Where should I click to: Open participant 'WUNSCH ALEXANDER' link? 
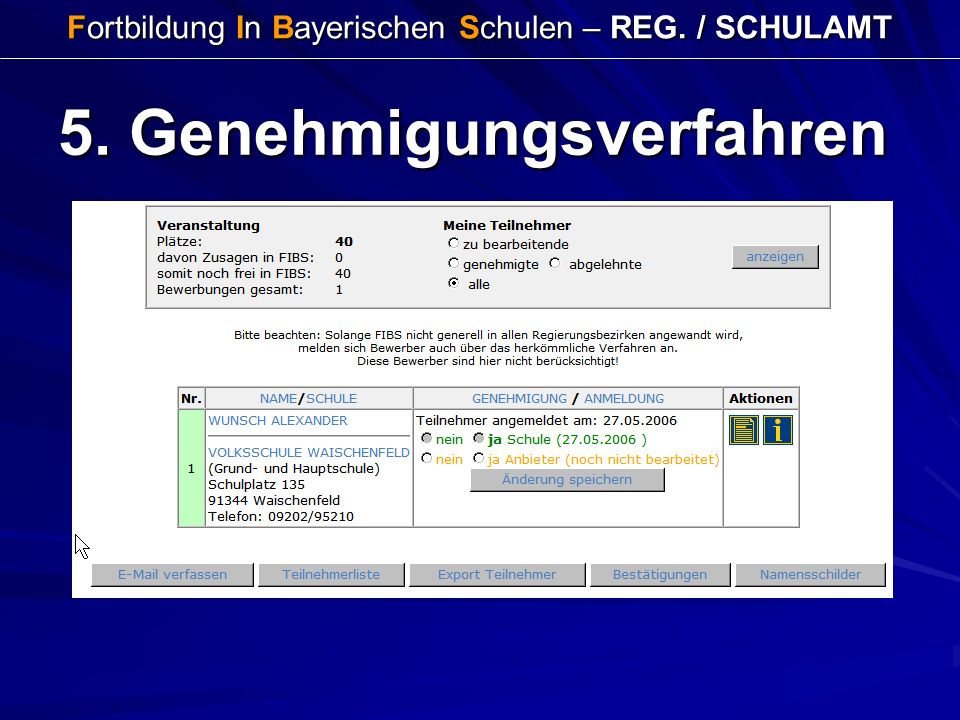278,421
